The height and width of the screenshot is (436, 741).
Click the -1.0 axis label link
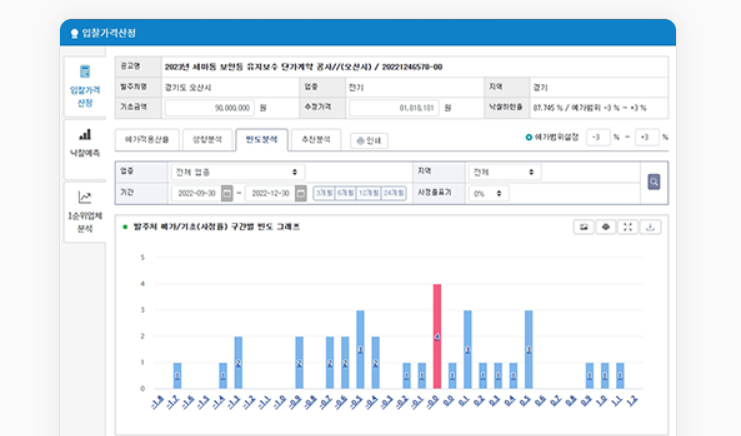[x=280, y=402]
